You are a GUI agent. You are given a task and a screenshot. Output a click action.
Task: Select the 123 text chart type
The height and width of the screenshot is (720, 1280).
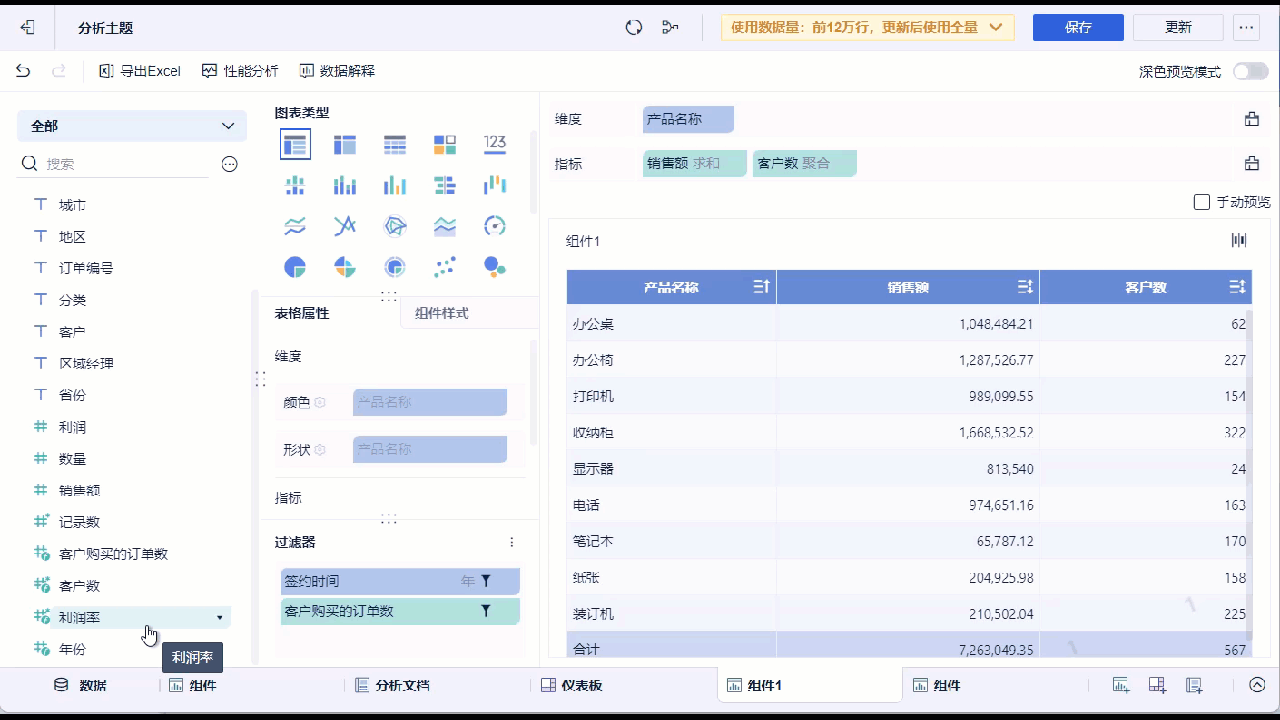click(x=495, y=144)
